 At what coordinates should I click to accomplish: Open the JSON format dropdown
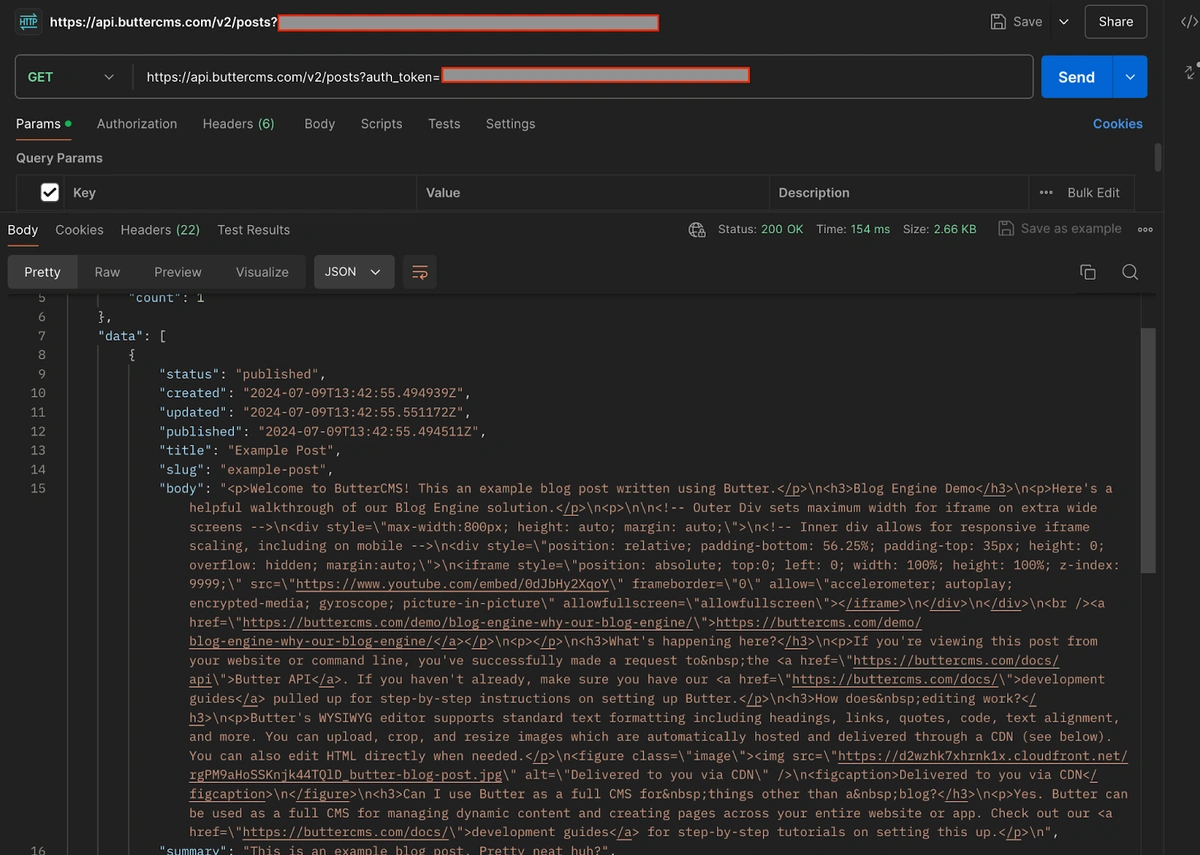click(x=354, y=272)
